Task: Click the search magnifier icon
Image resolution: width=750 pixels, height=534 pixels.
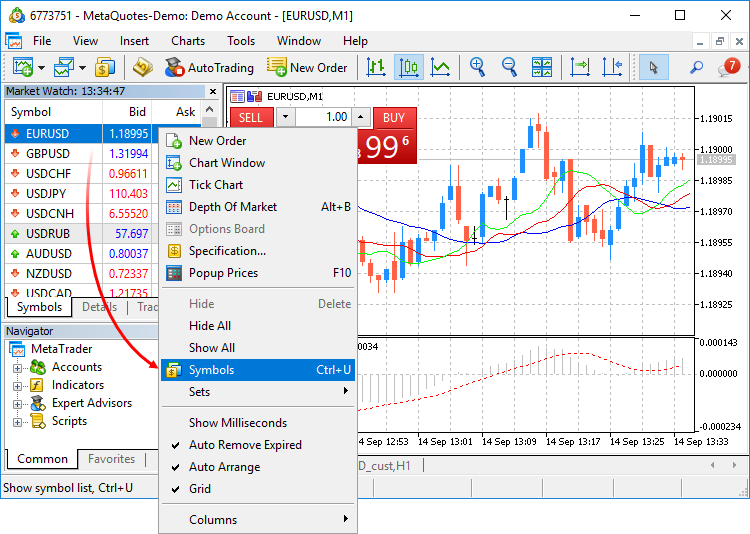Action: [x=696, y=67]
